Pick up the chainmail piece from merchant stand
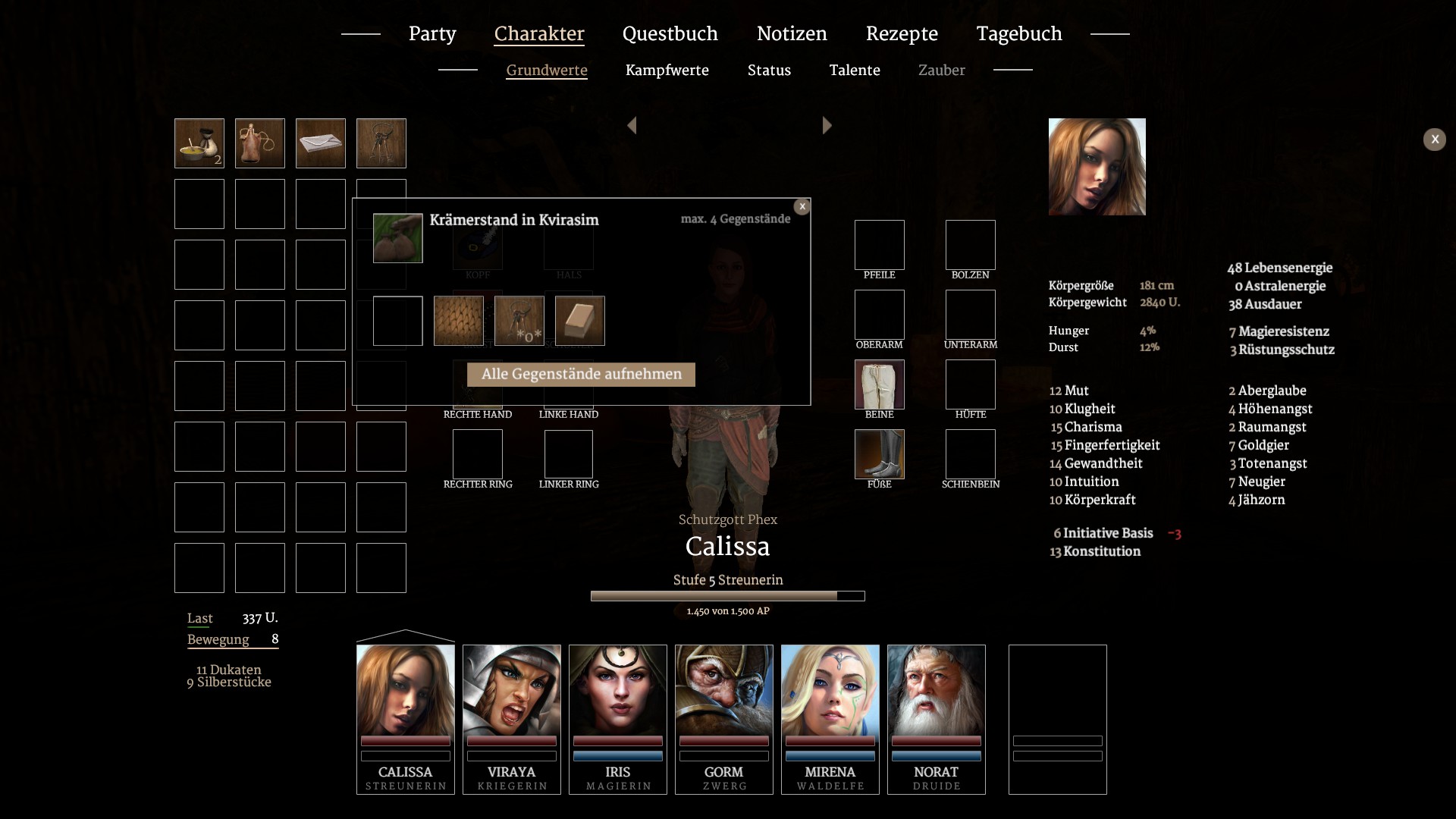 coord(459,321)
